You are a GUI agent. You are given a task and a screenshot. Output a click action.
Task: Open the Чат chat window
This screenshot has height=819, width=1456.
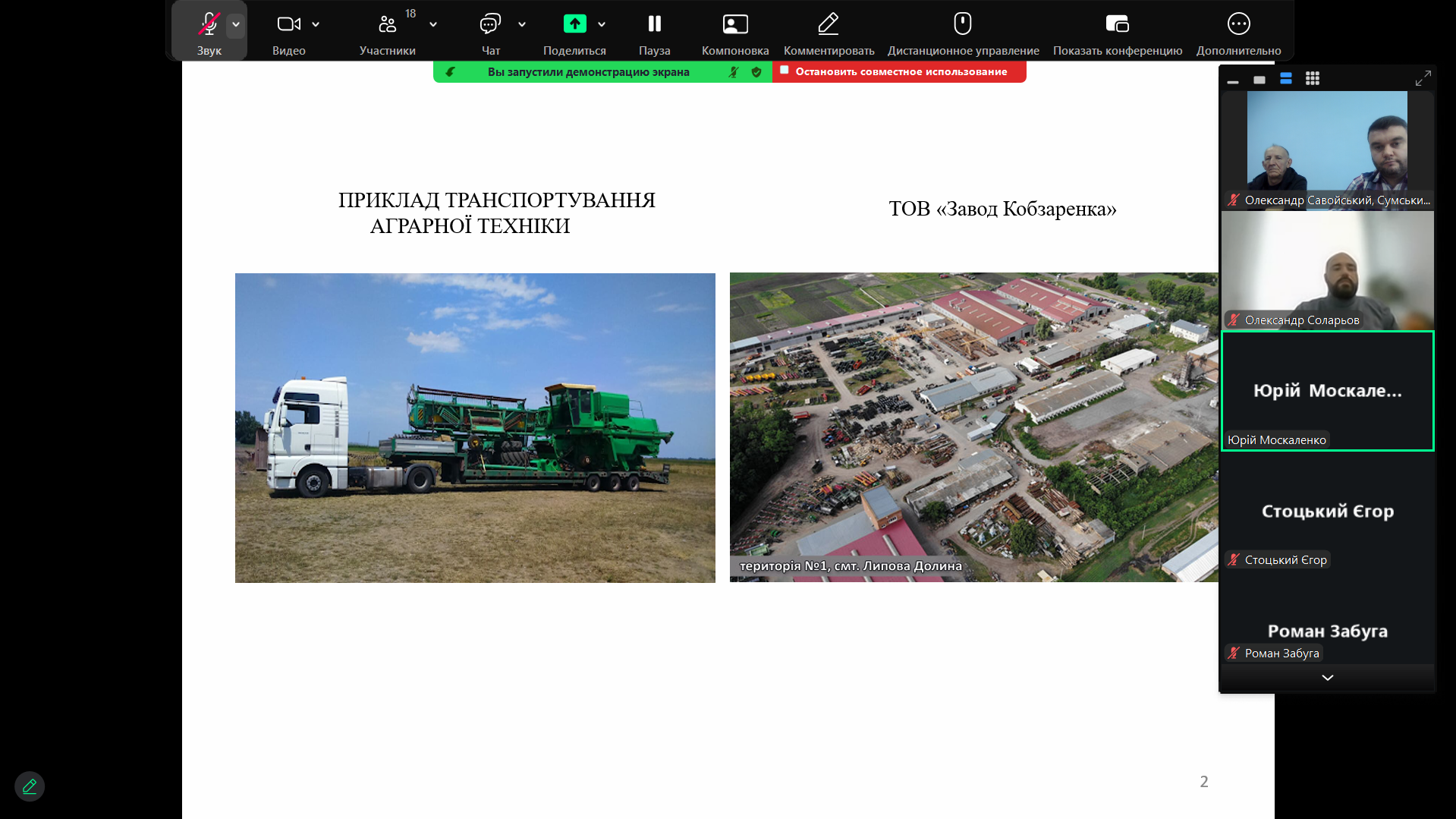point(490,25)
